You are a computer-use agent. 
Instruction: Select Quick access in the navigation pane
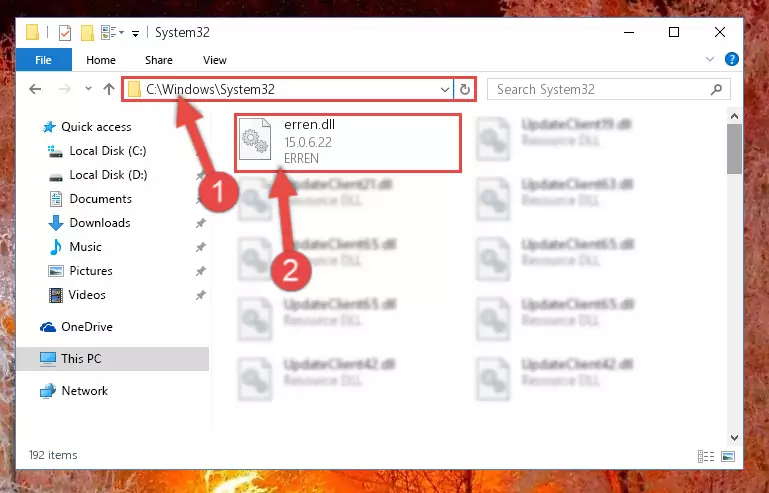[x=86, y=127]
